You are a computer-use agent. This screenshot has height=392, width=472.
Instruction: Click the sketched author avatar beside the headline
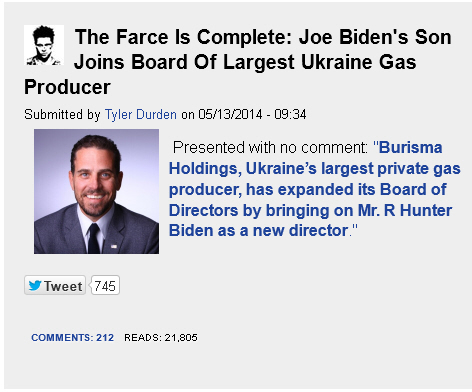pyautogui.click(x=44, y=45)
